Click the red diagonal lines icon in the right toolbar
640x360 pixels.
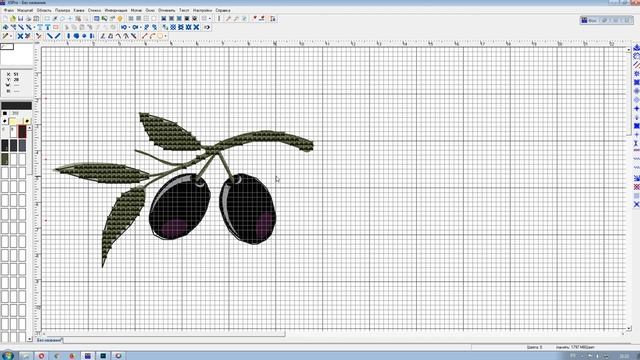coord(636,64)
